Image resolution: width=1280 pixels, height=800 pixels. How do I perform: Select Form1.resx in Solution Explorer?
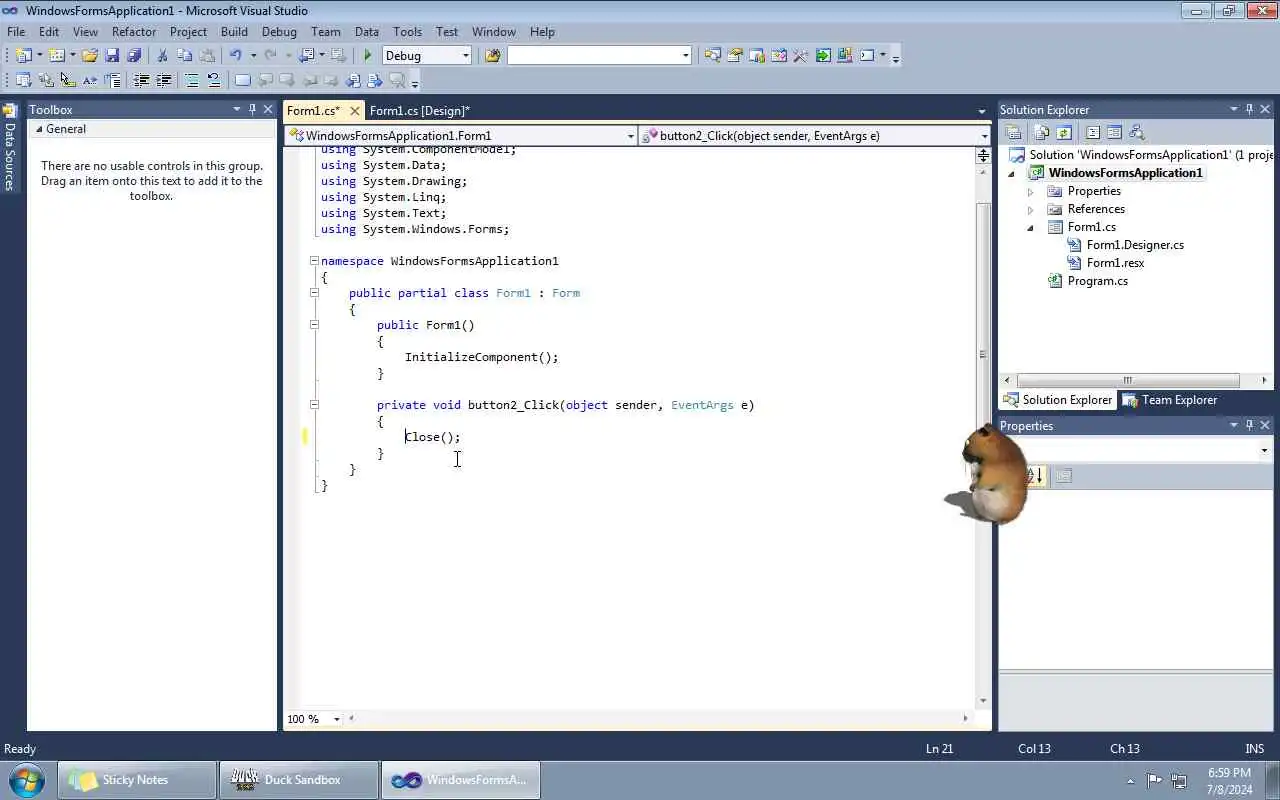pos(1115,263)
